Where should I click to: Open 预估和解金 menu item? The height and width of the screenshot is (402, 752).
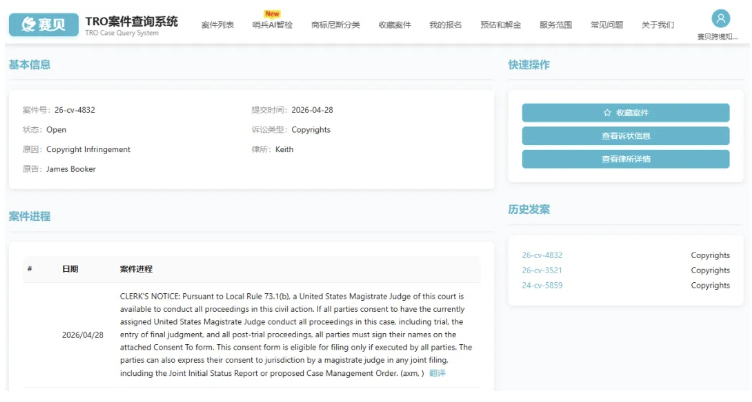(499, 25)
